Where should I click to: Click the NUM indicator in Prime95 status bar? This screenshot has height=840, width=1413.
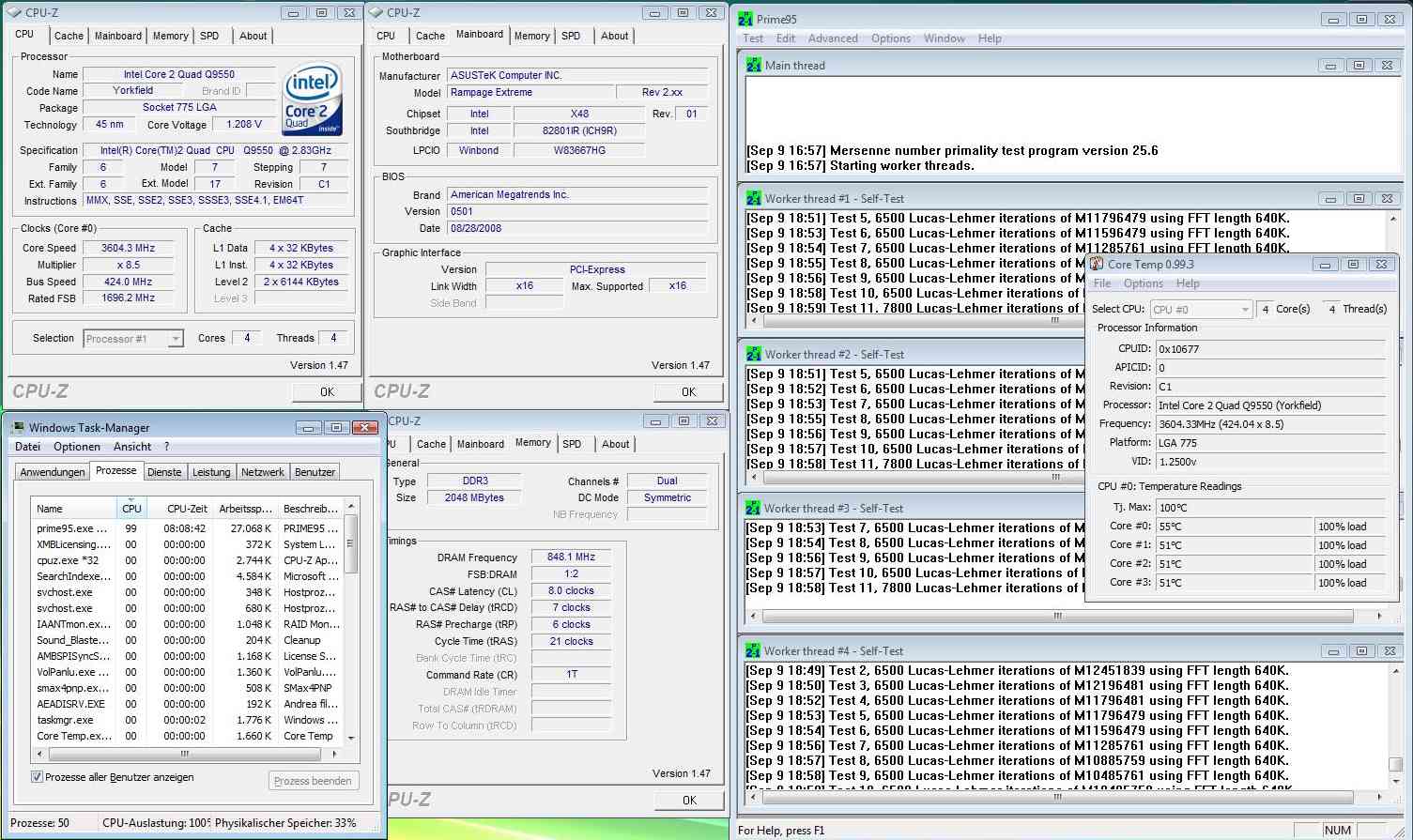coord(1338,830)
